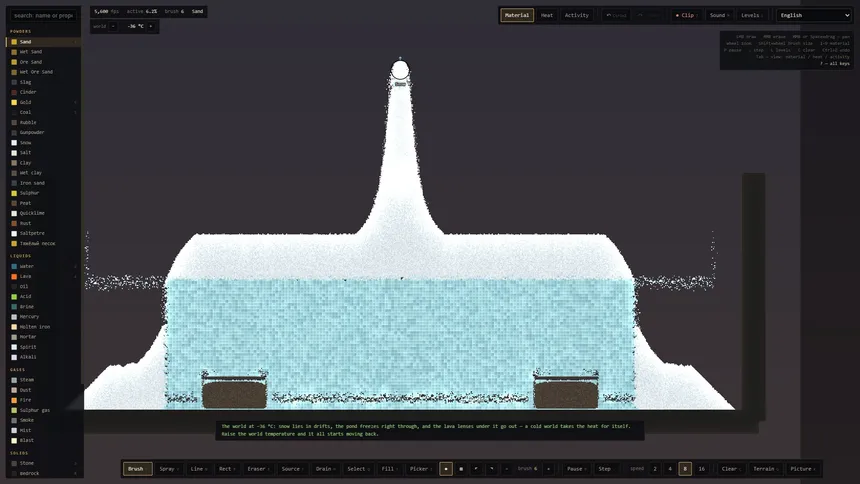
Task: Set simulation speed to 16
Action: coord(701,469)
